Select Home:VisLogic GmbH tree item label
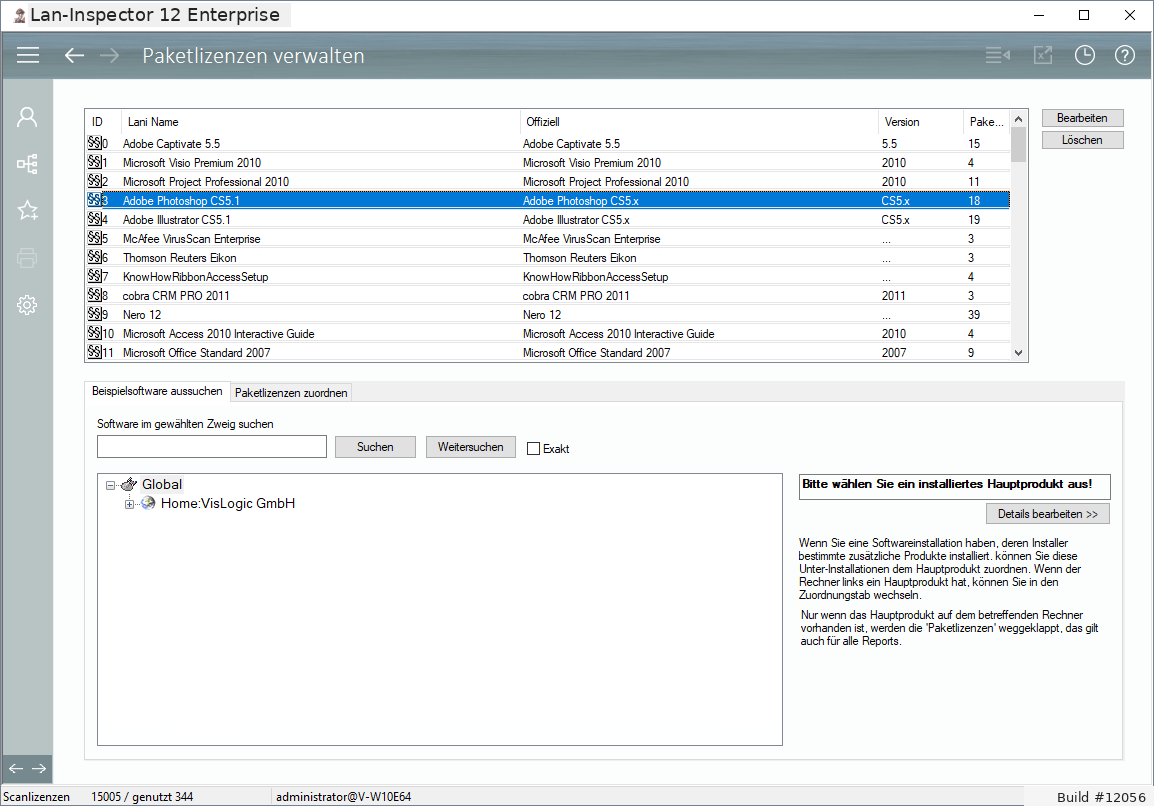 (227, 503)
